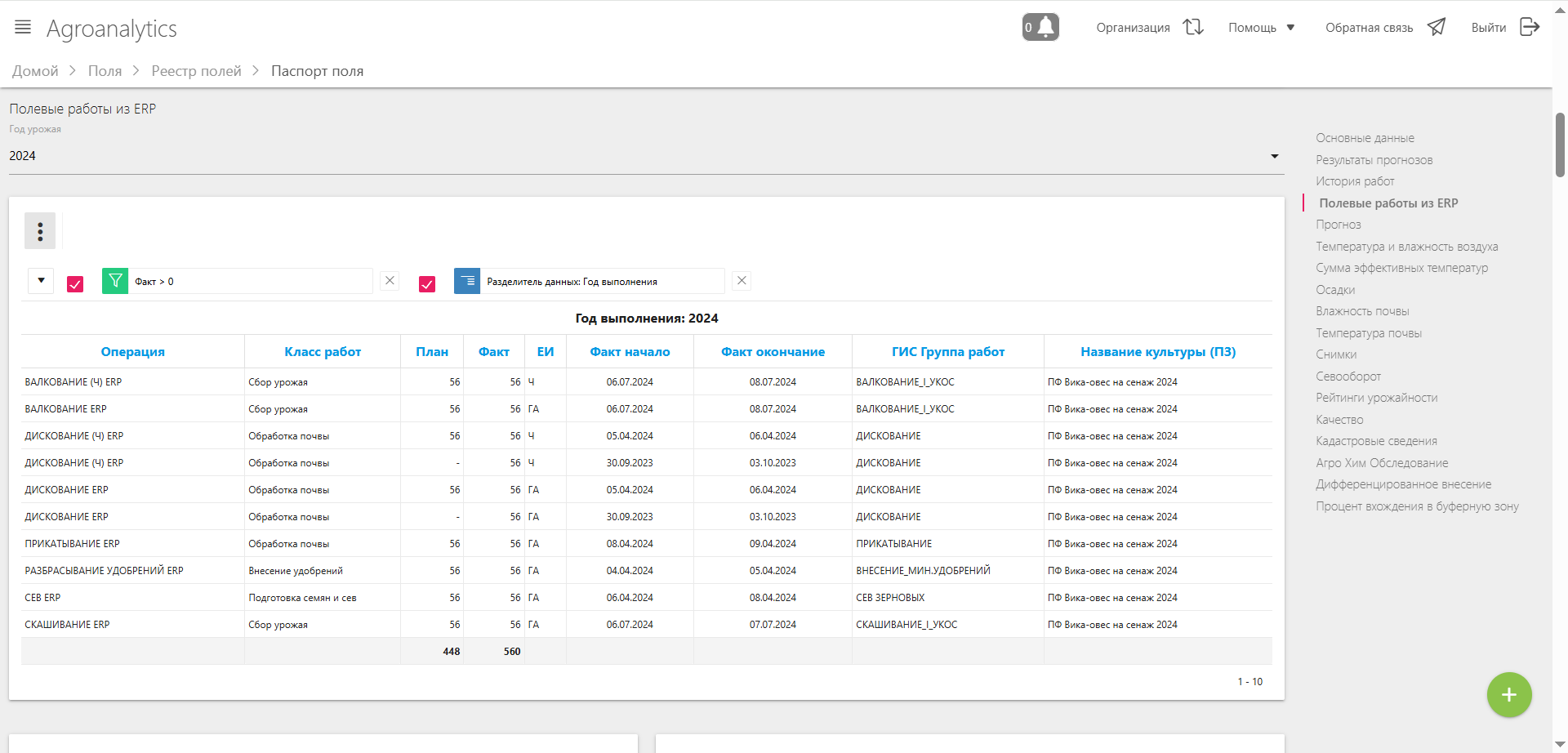Screen dimensions: 1568x753
Task: Navigate to Реестр полей breadcrumb
Action: (196, 71)
